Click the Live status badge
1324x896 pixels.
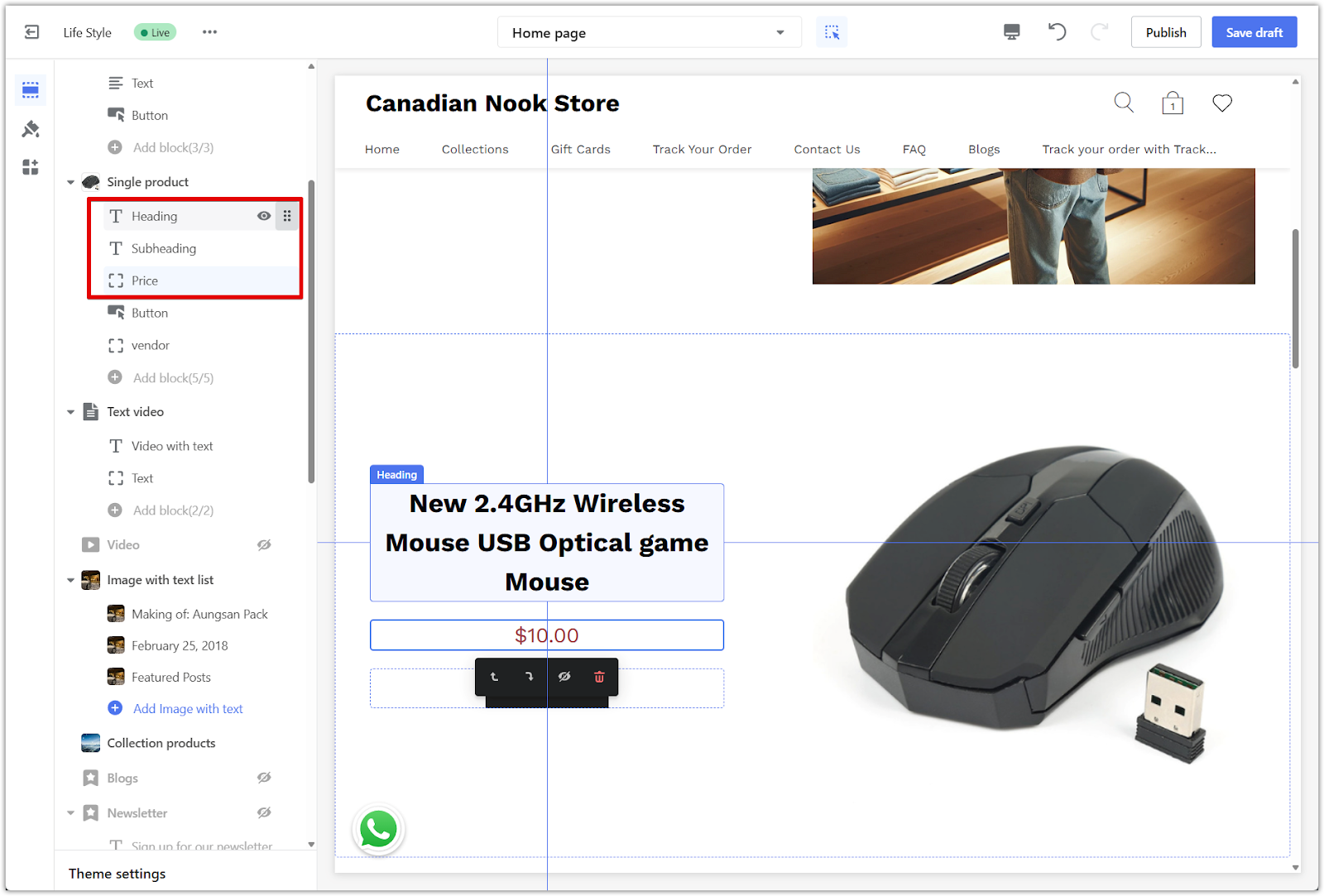coord(156,32)
